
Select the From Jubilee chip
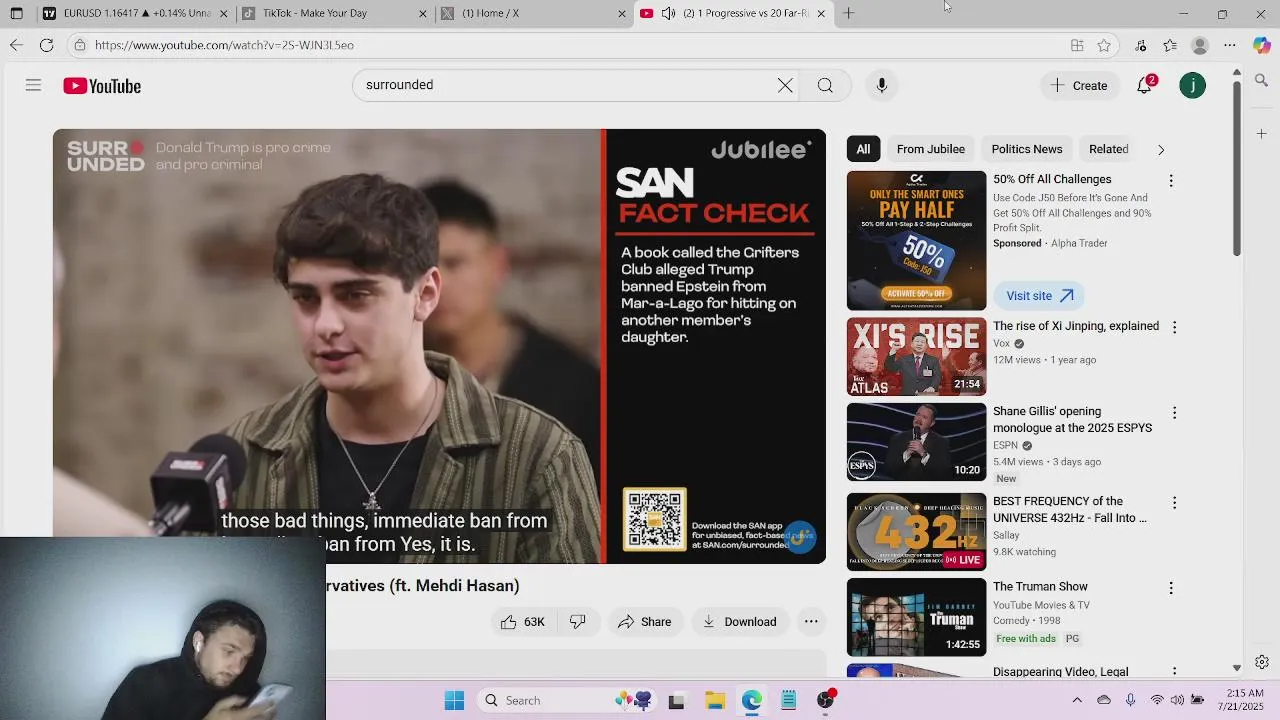click(931, 149)
